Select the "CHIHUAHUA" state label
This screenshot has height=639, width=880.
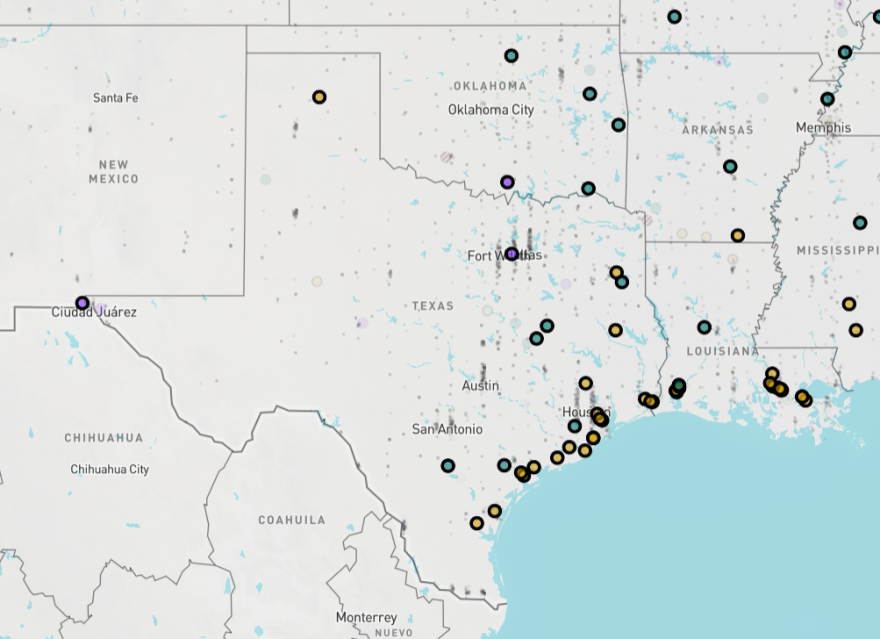tap(104, 438)
